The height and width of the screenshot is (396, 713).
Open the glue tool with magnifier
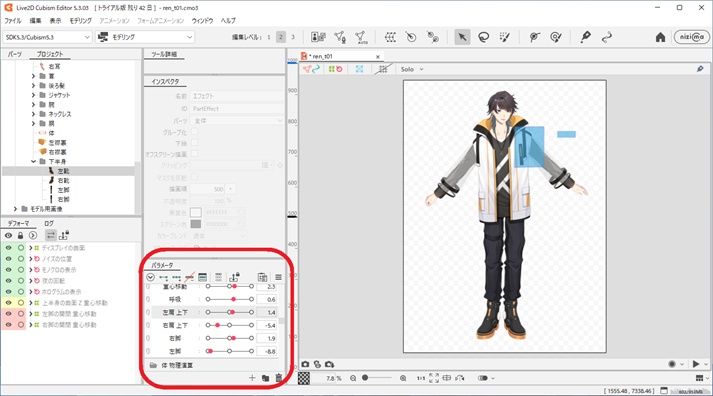[433, 37]
